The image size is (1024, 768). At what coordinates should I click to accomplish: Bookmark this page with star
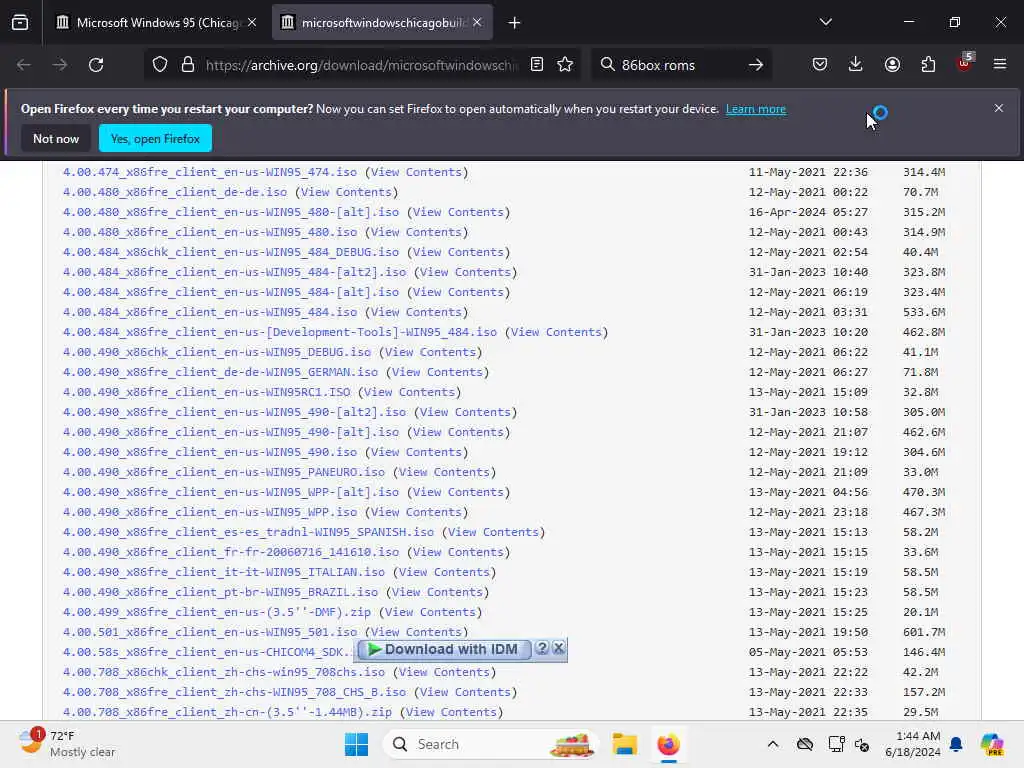(x=566, y=65)
